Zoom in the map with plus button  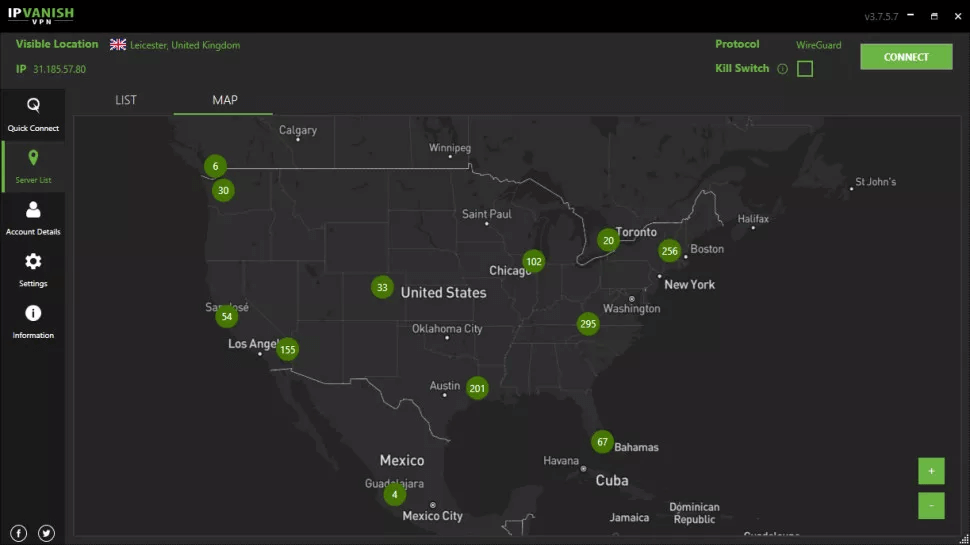tap(931, 471)
